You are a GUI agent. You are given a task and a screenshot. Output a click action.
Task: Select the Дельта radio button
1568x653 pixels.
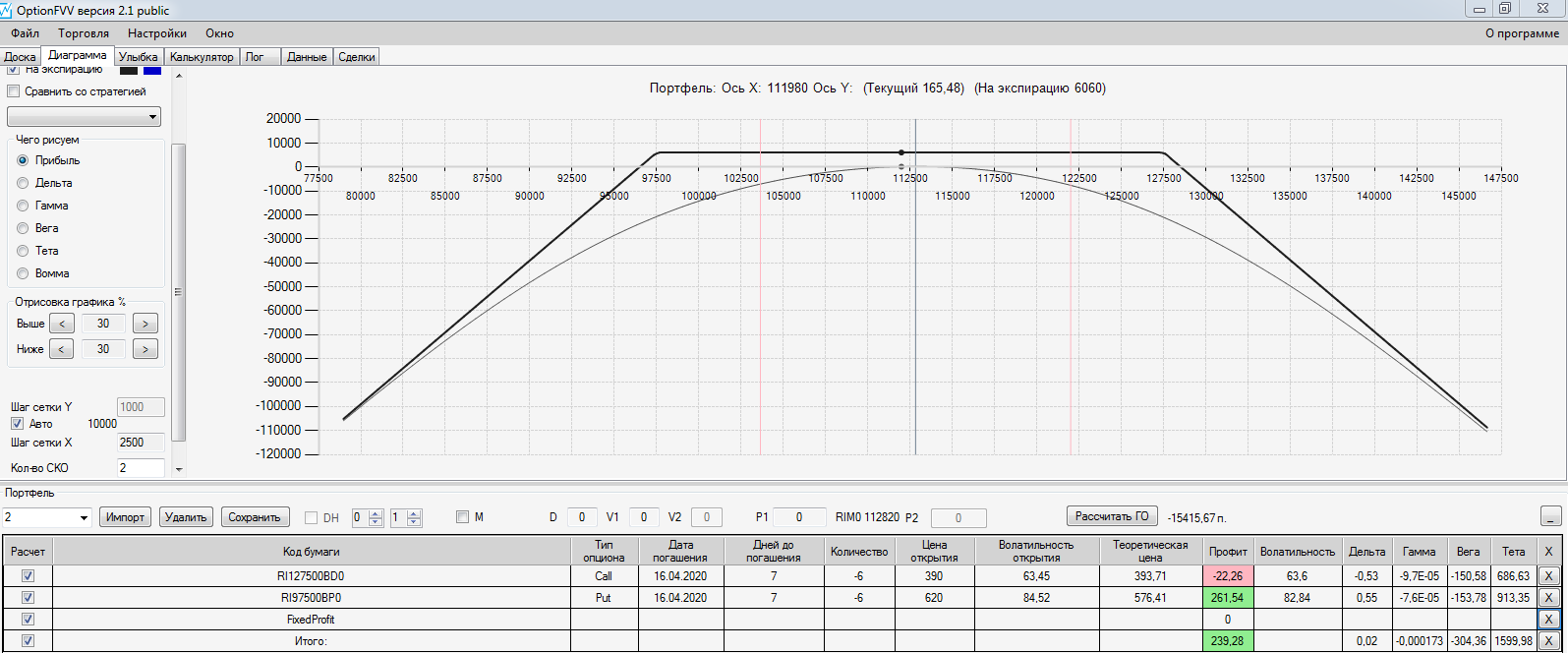(23, 183)
